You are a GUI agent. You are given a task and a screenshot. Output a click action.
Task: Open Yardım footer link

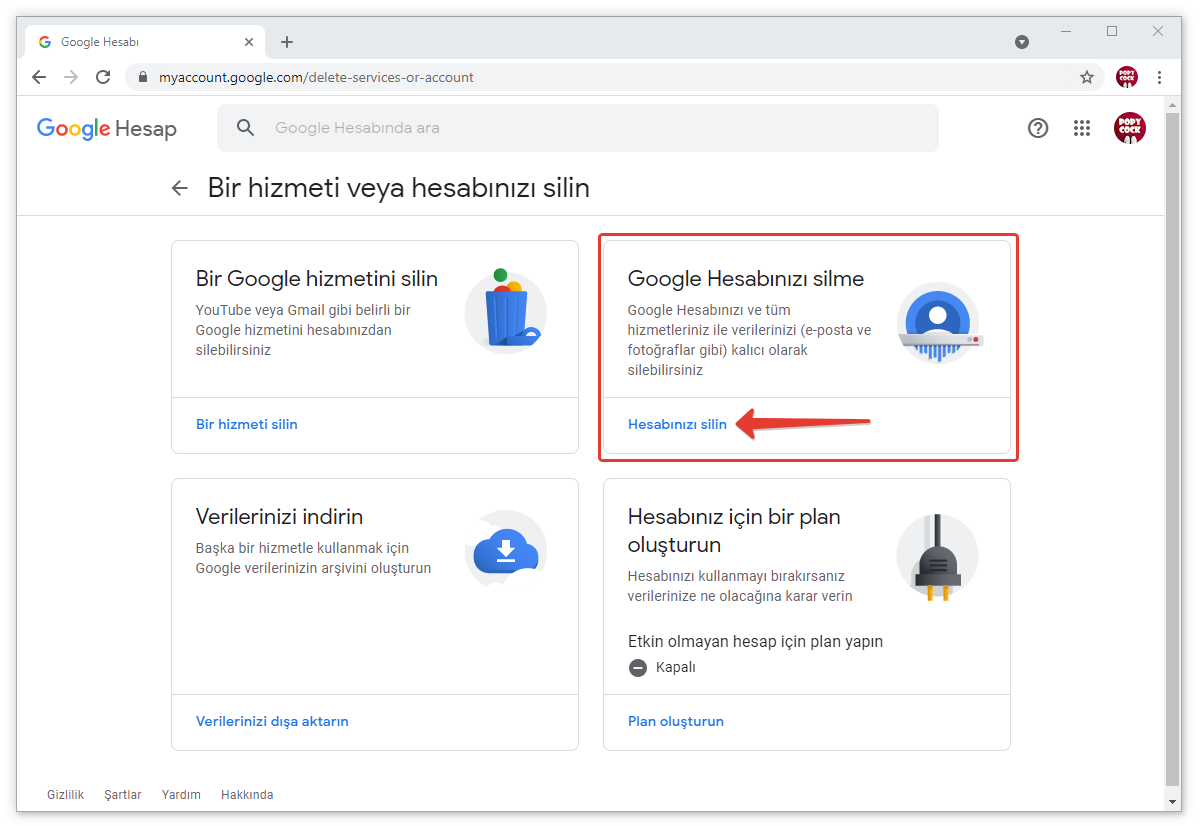(x=181, y=795)
